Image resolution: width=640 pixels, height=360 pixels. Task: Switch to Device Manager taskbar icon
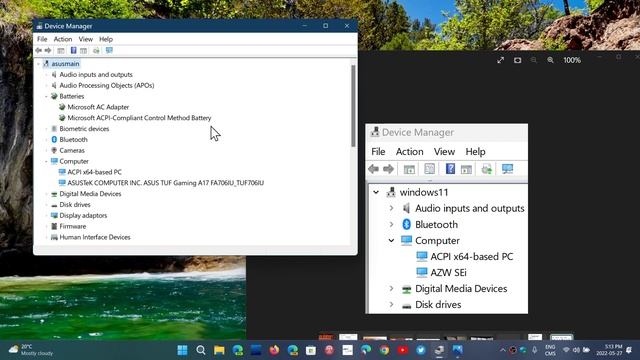point(439,350)
